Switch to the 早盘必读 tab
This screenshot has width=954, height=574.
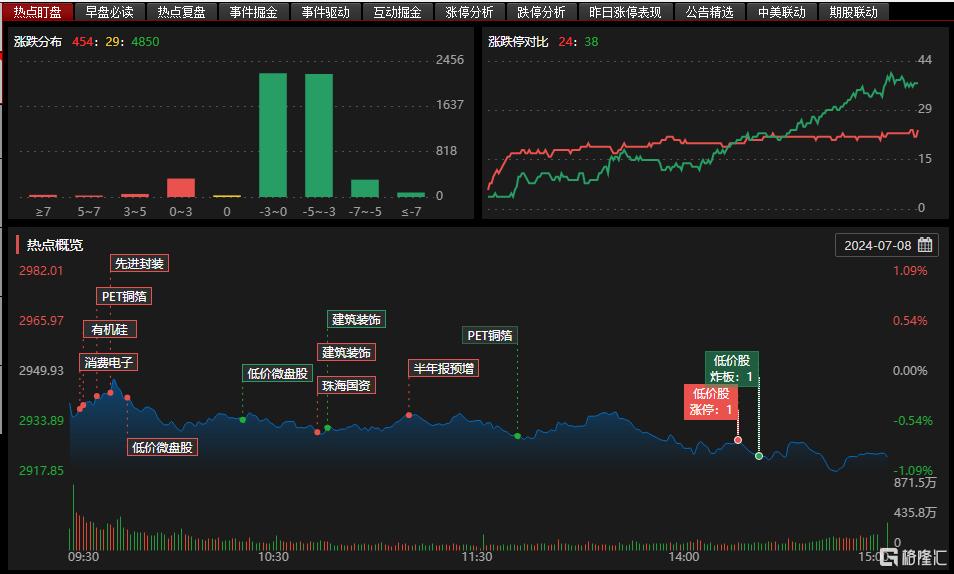pyautogui.click(x=110, y=12)
